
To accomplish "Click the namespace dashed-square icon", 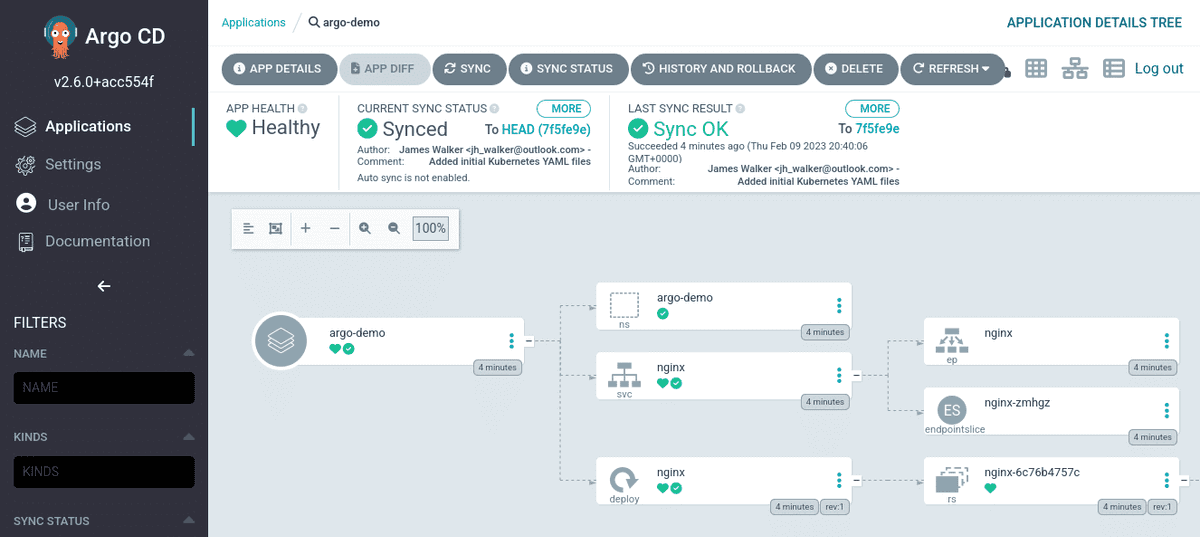I will tap(624, 305).
